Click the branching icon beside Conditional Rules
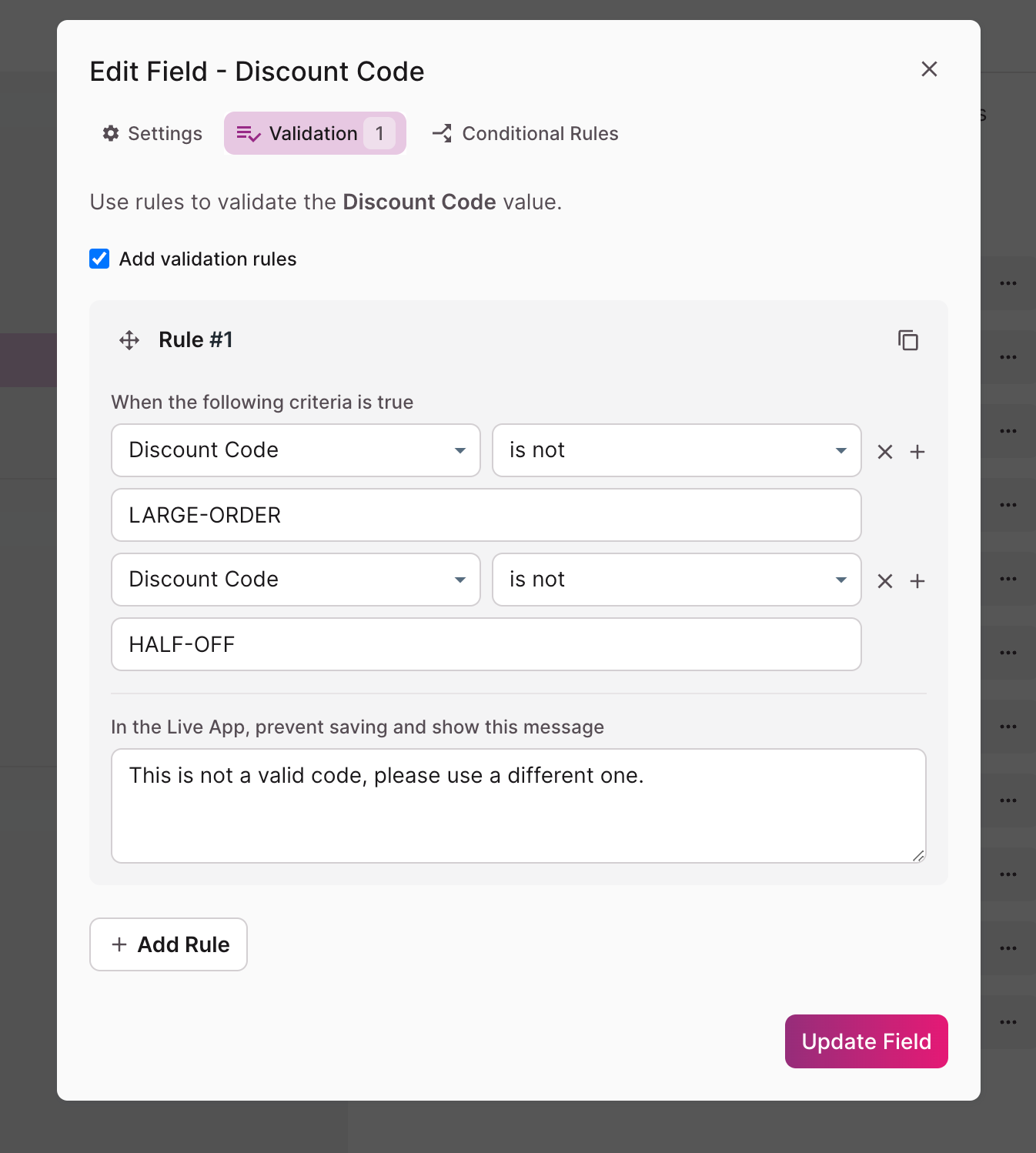 click(x=441, y=133)
